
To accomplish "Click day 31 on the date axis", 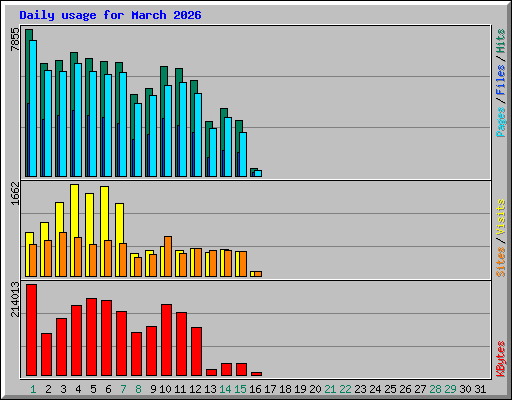I will 480,389.
